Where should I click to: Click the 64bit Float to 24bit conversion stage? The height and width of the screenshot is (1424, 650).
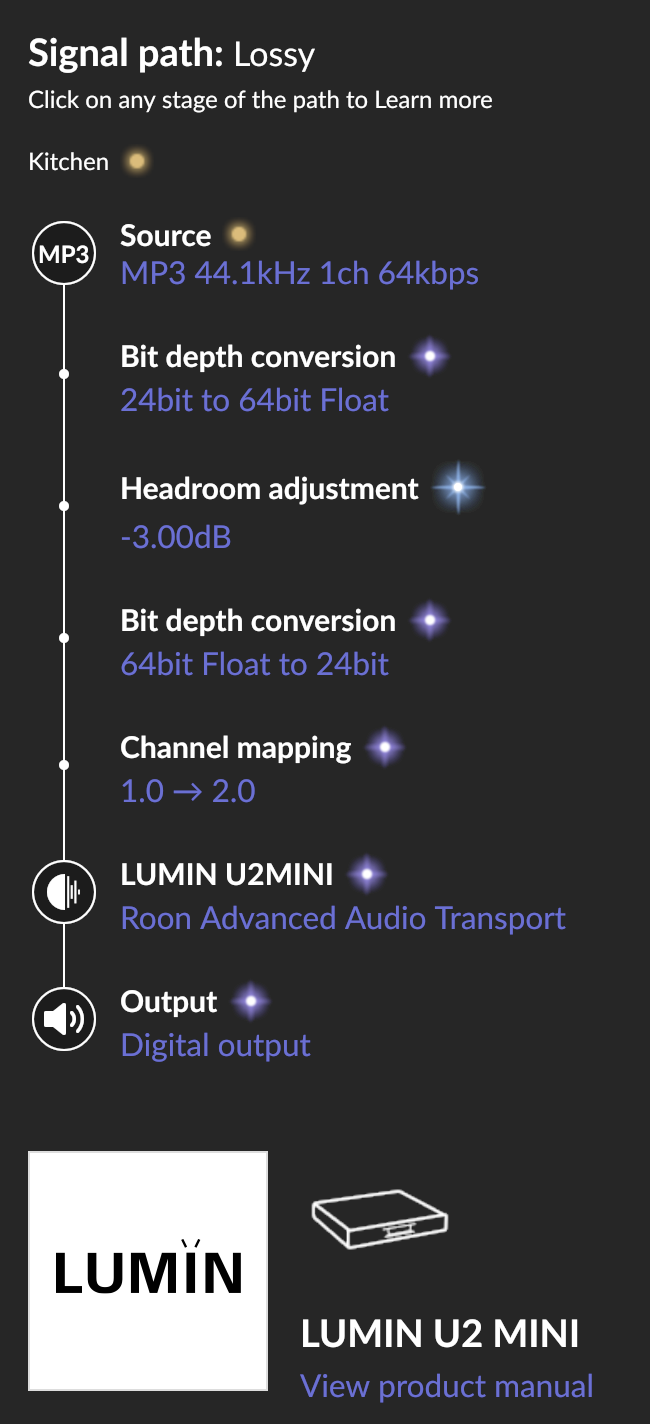(x=255, y=665)
